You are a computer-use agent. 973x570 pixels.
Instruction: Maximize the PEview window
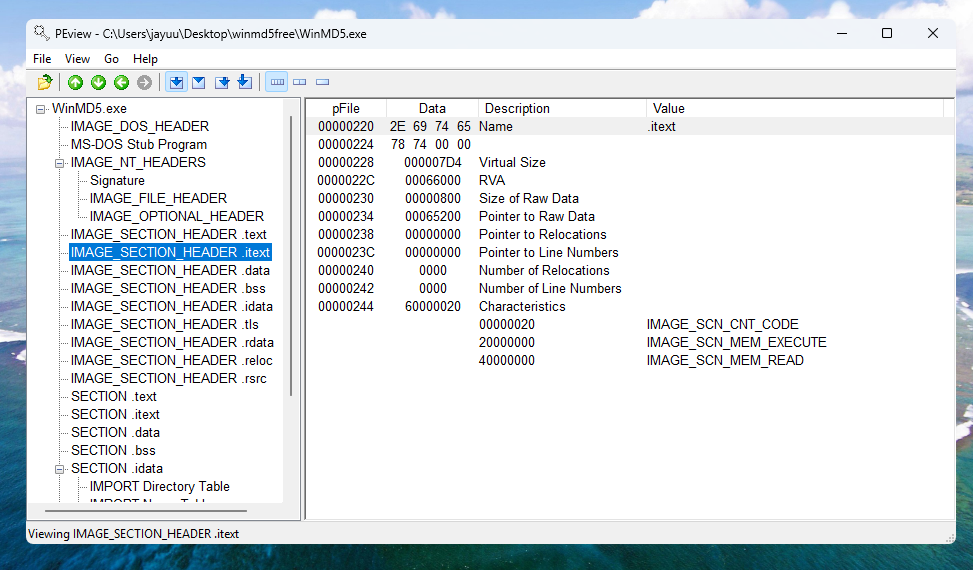887,33
